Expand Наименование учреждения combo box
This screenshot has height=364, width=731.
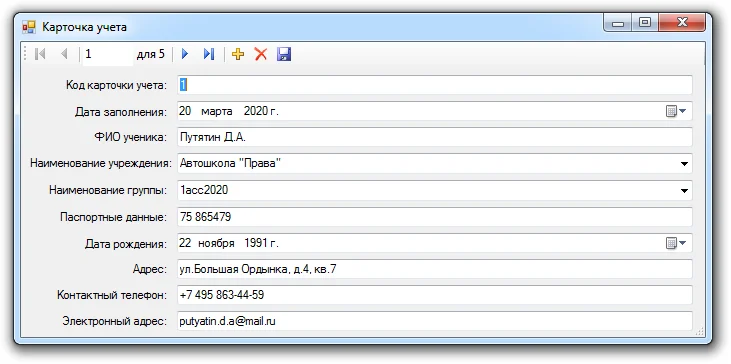click(684, 164)
